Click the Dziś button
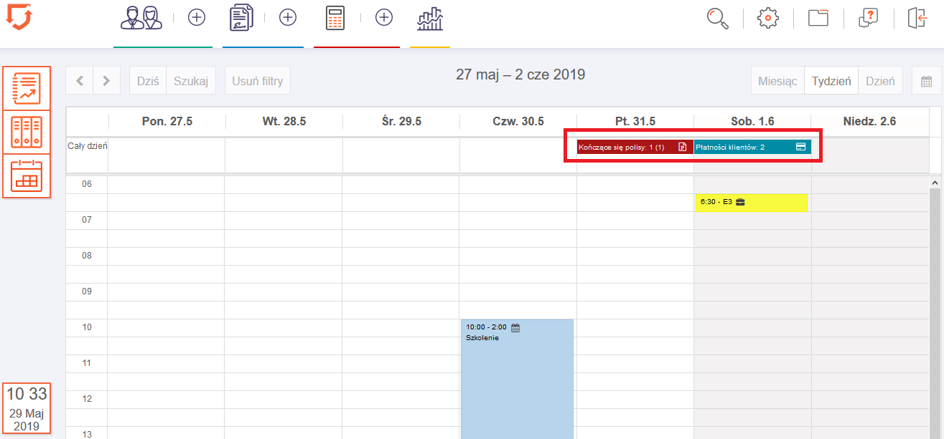 click(148, 81)
